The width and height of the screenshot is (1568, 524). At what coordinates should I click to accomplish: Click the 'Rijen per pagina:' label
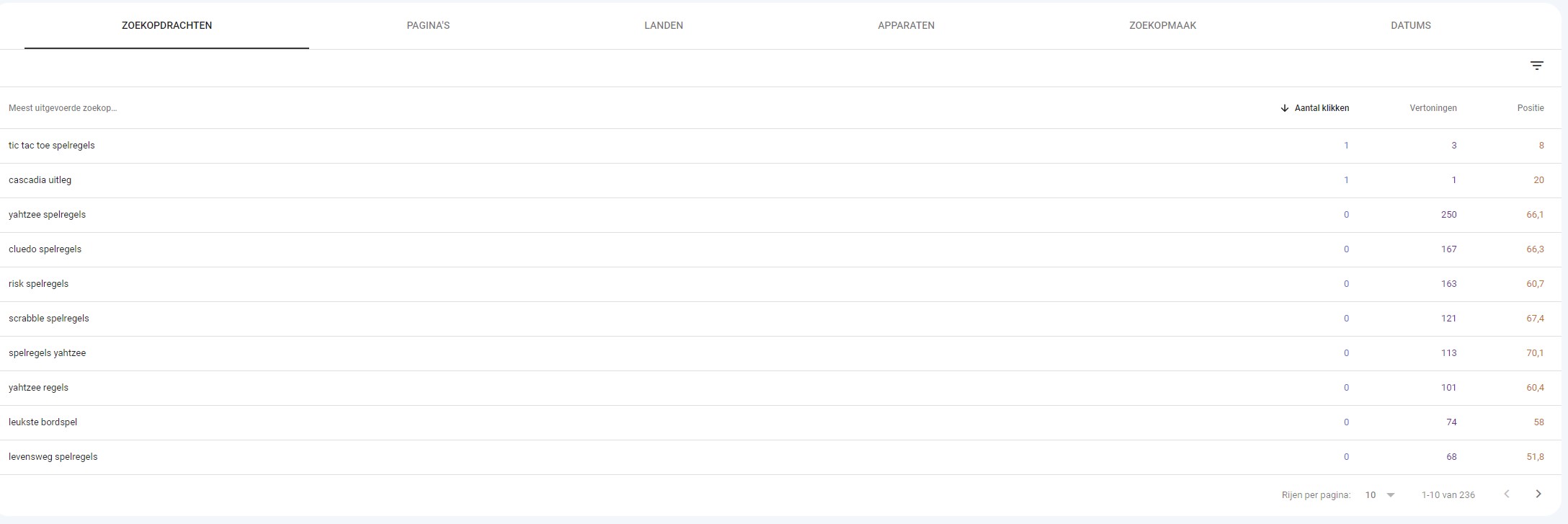tap(1316, 495)
